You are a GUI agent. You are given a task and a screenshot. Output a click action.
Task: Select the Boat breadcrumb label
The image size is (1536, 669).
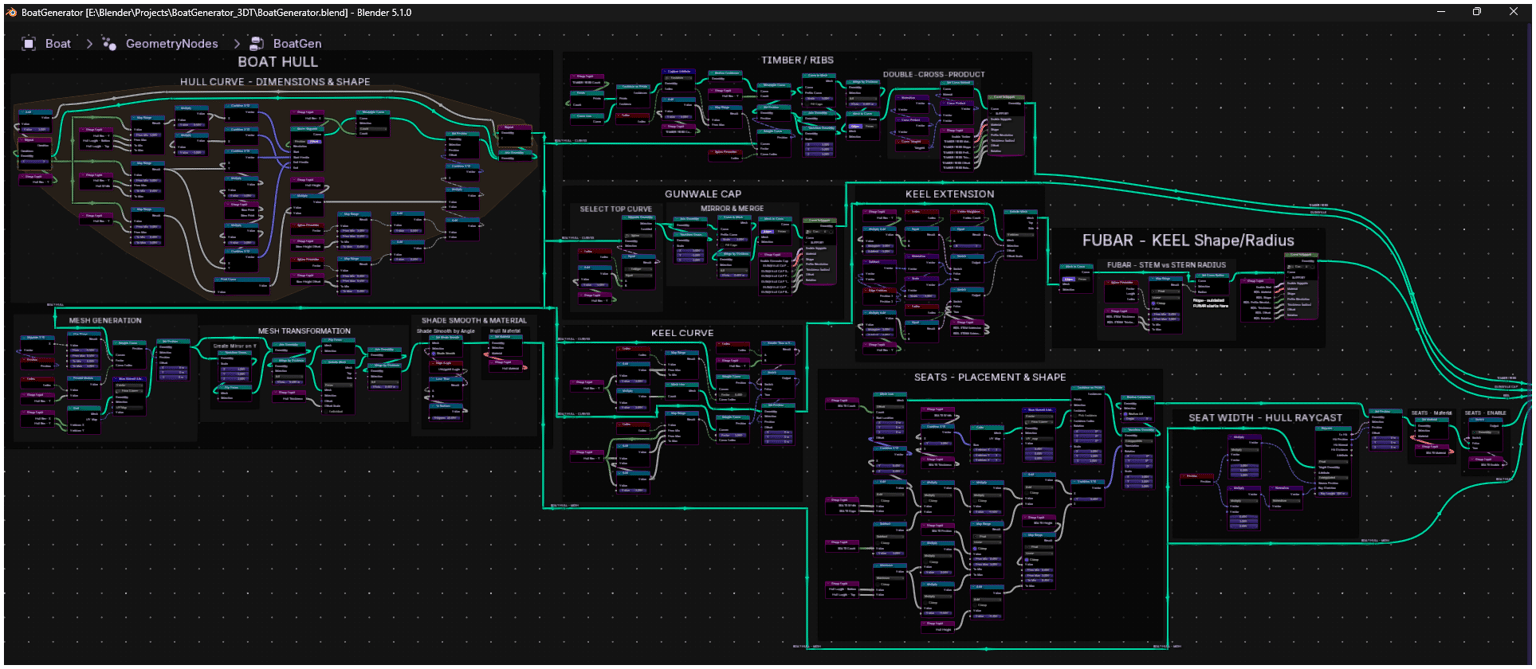[x=58, y=44]
